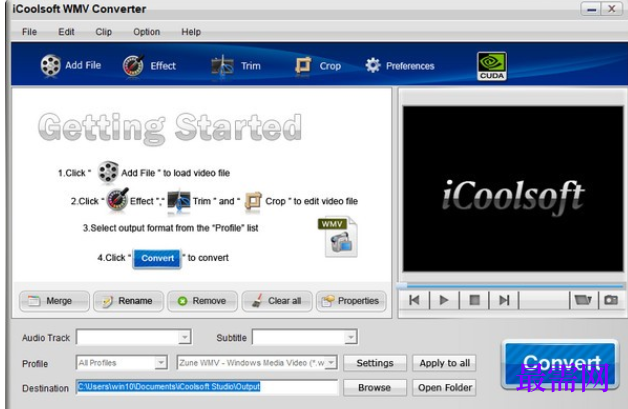Click the Merge button
This screenshot has height=409, width=628.
pos(54,301)
